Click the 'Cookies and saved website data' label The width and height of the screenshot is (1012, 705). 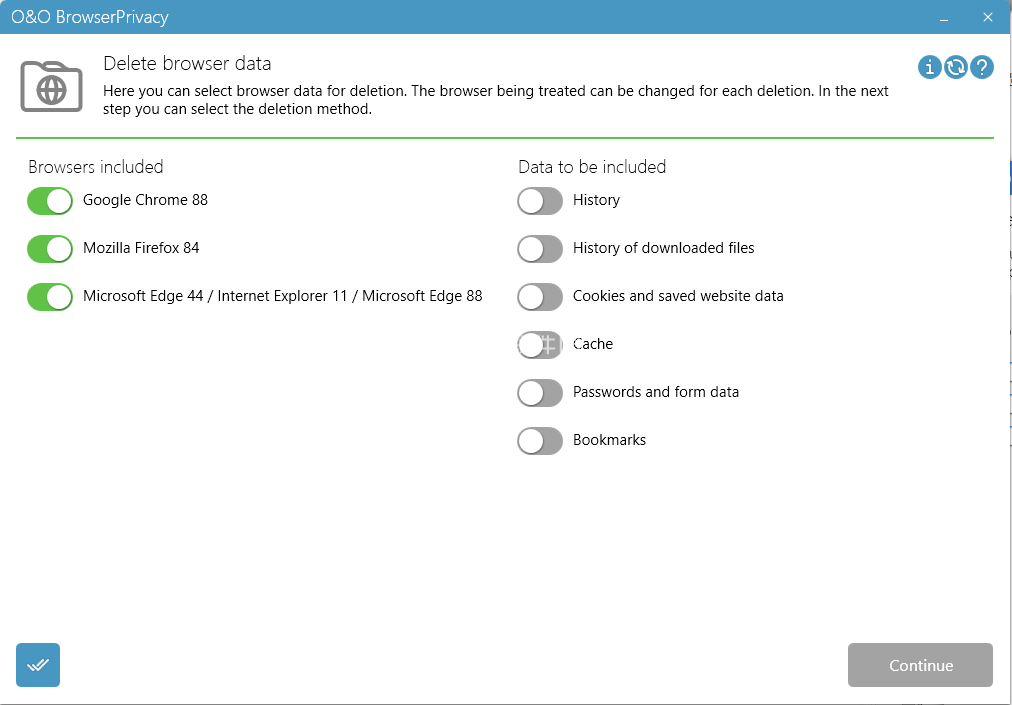(x=678, y=296)
